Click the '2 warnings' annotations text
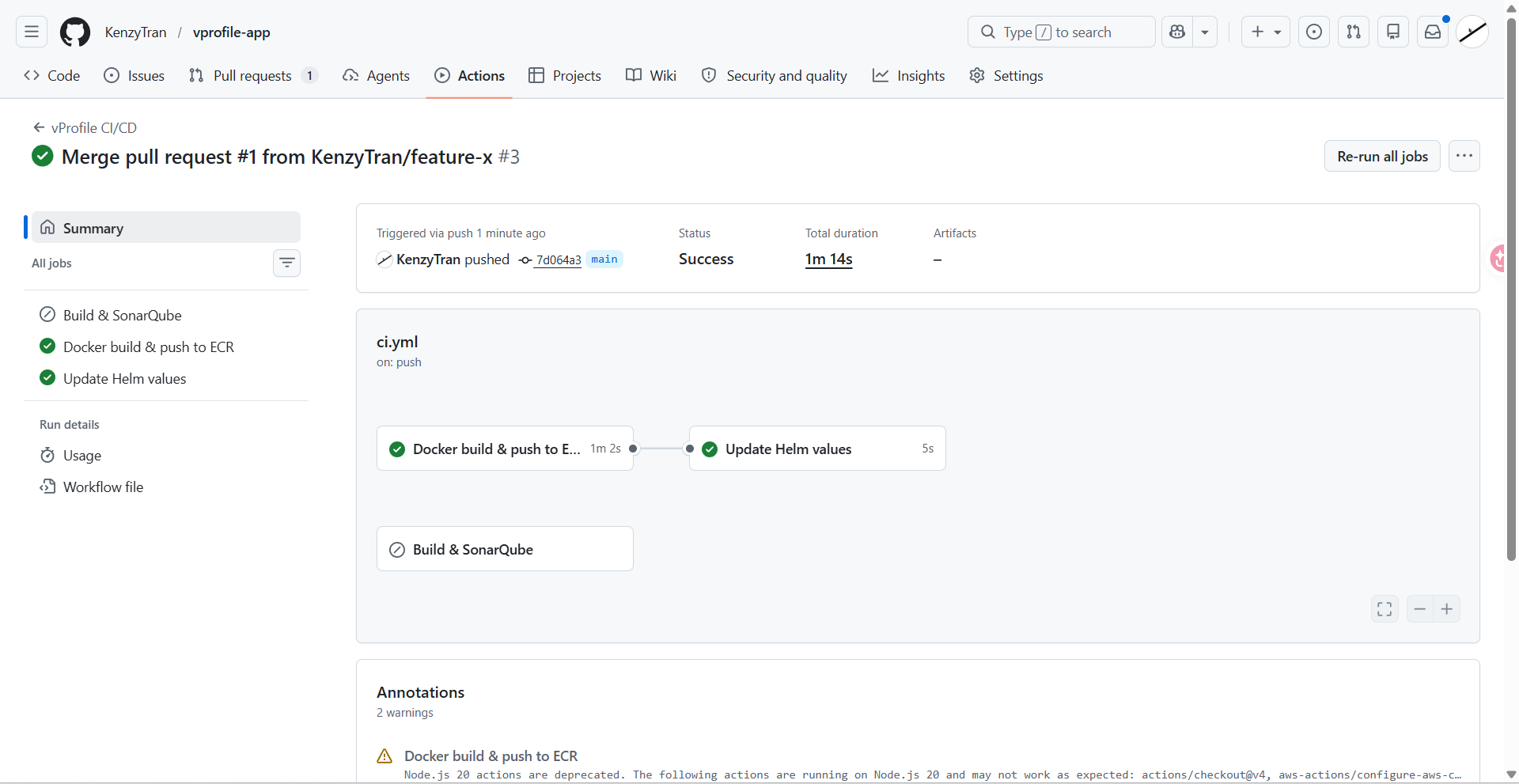1519x784 pixels. pos(405,712)
